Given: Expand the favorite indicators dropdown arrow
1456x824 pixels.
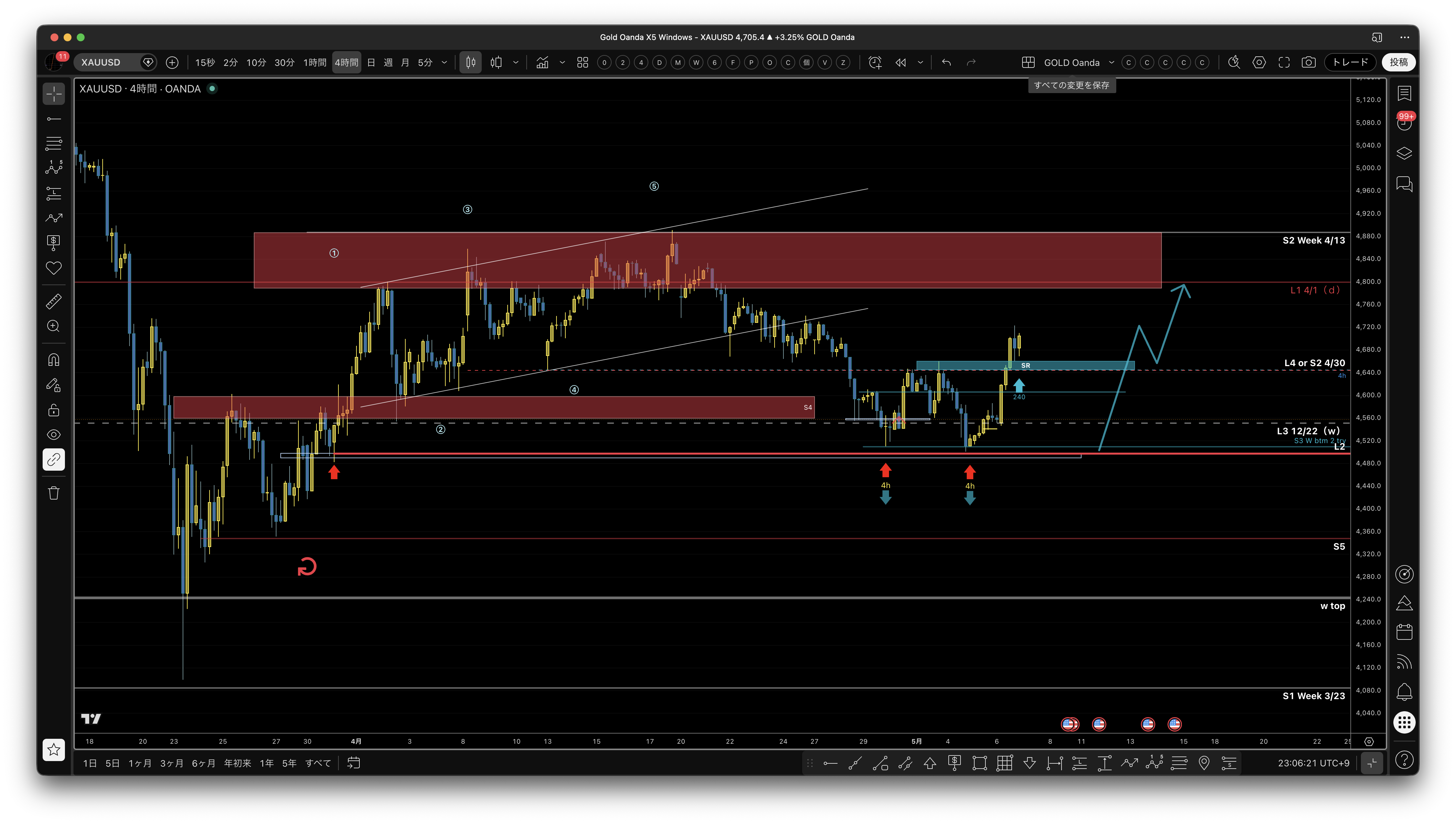Looking at the screenshot, I should (562, 62).
